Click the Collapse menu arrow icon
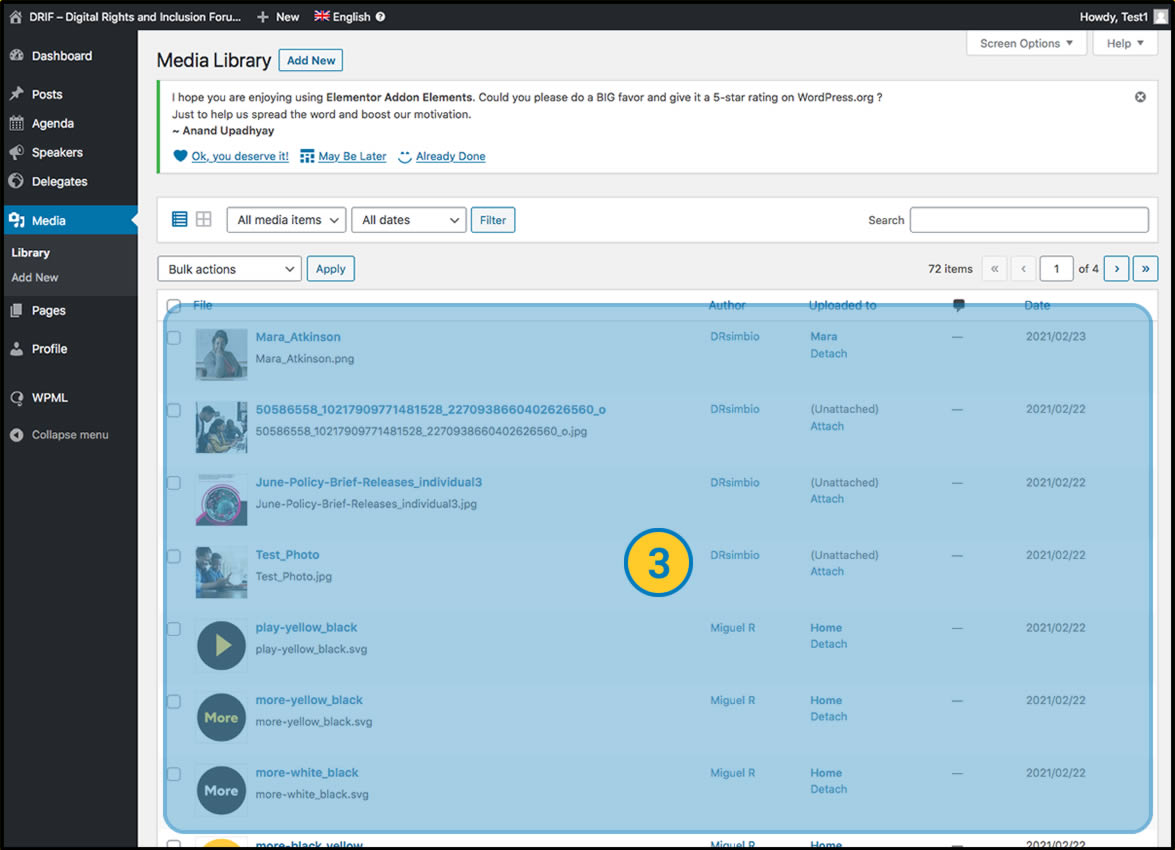1175x850 pixels. coord(16,435)
